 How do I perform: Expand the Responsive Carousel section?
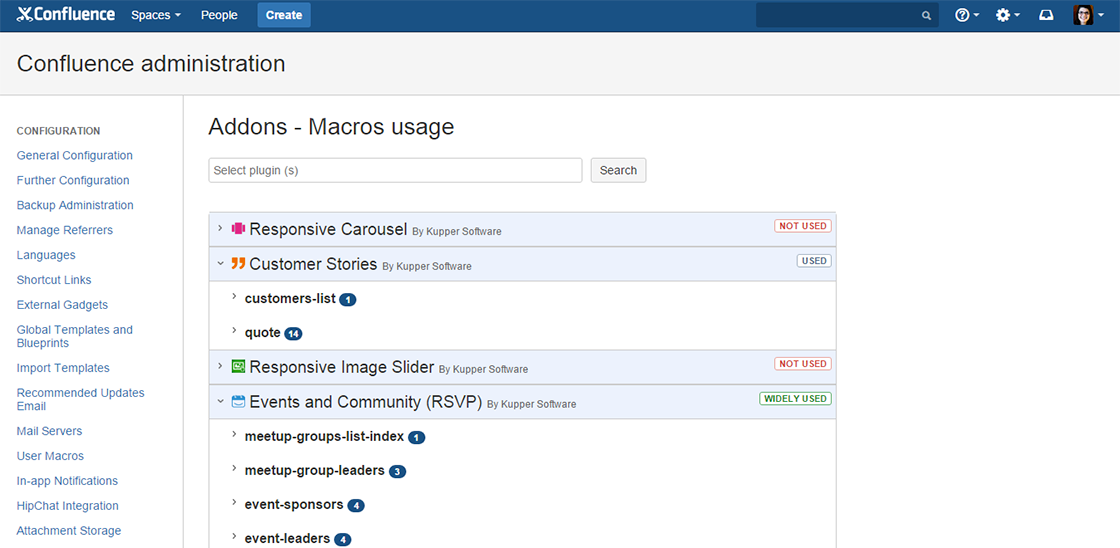[x=220, y=229]
